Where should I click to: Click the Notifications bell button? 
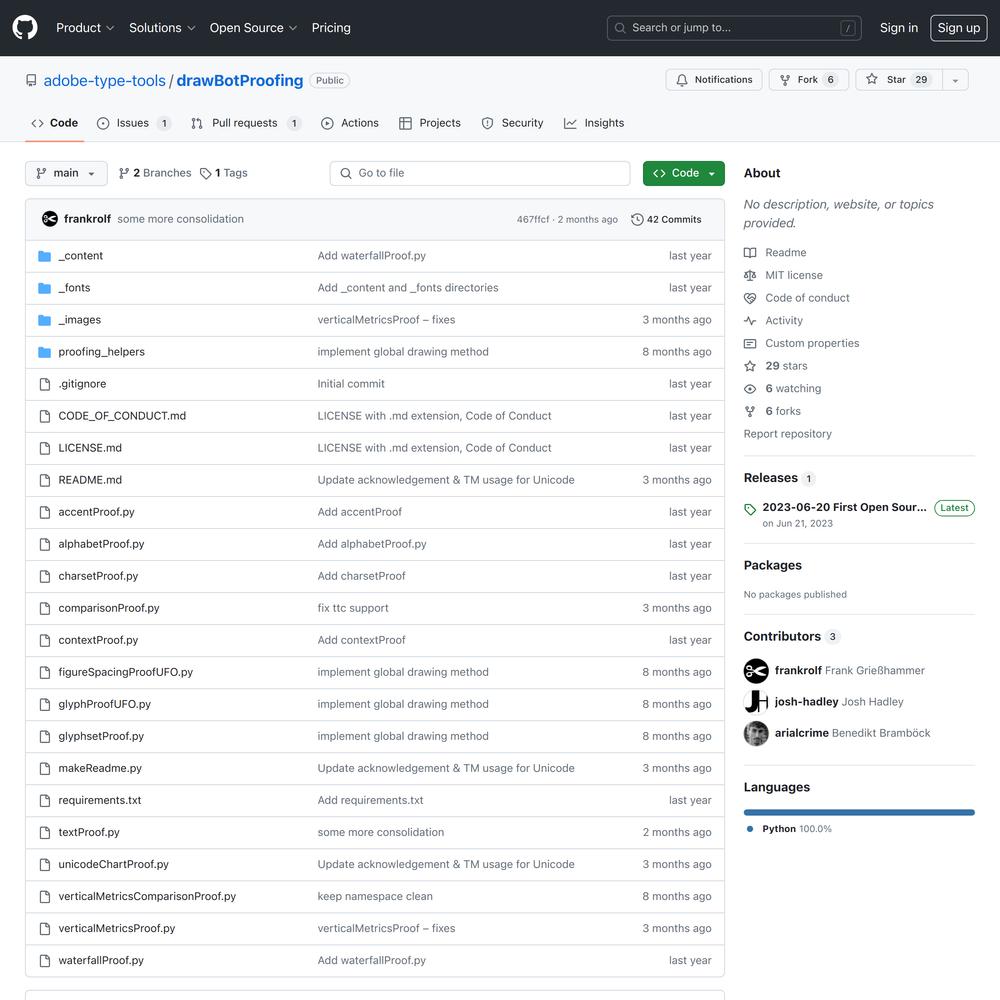(714, 80)
